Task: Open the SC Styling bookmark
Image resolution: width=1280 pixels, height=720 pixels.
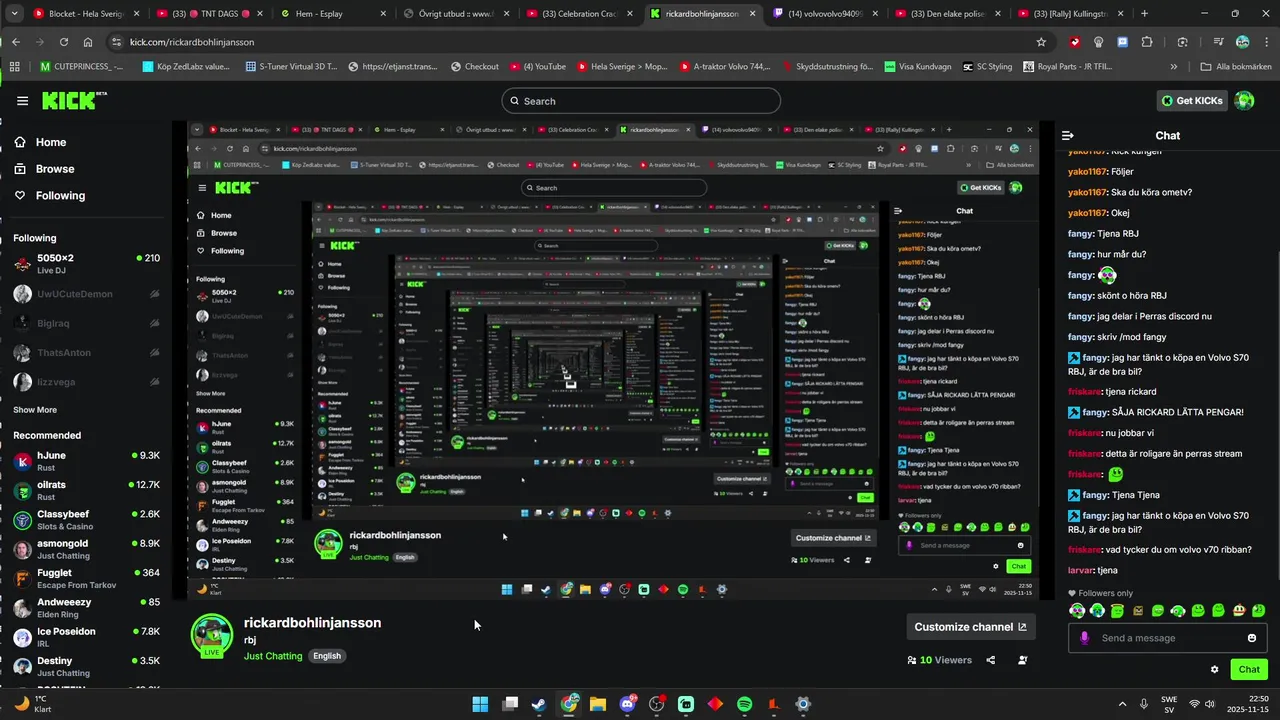Action: tap(987, 67)
